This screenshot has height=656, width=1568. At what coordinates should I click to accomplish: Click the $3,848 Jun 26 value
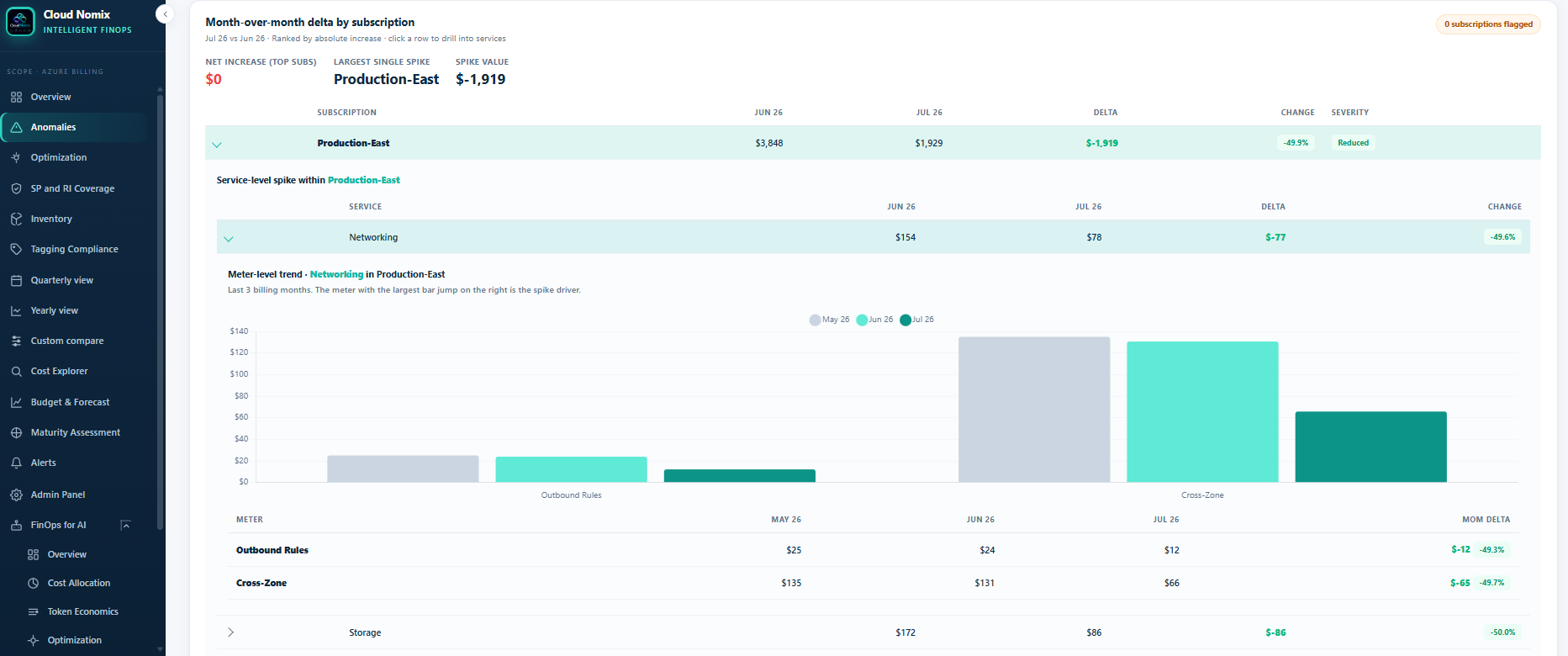click(768, 143)
